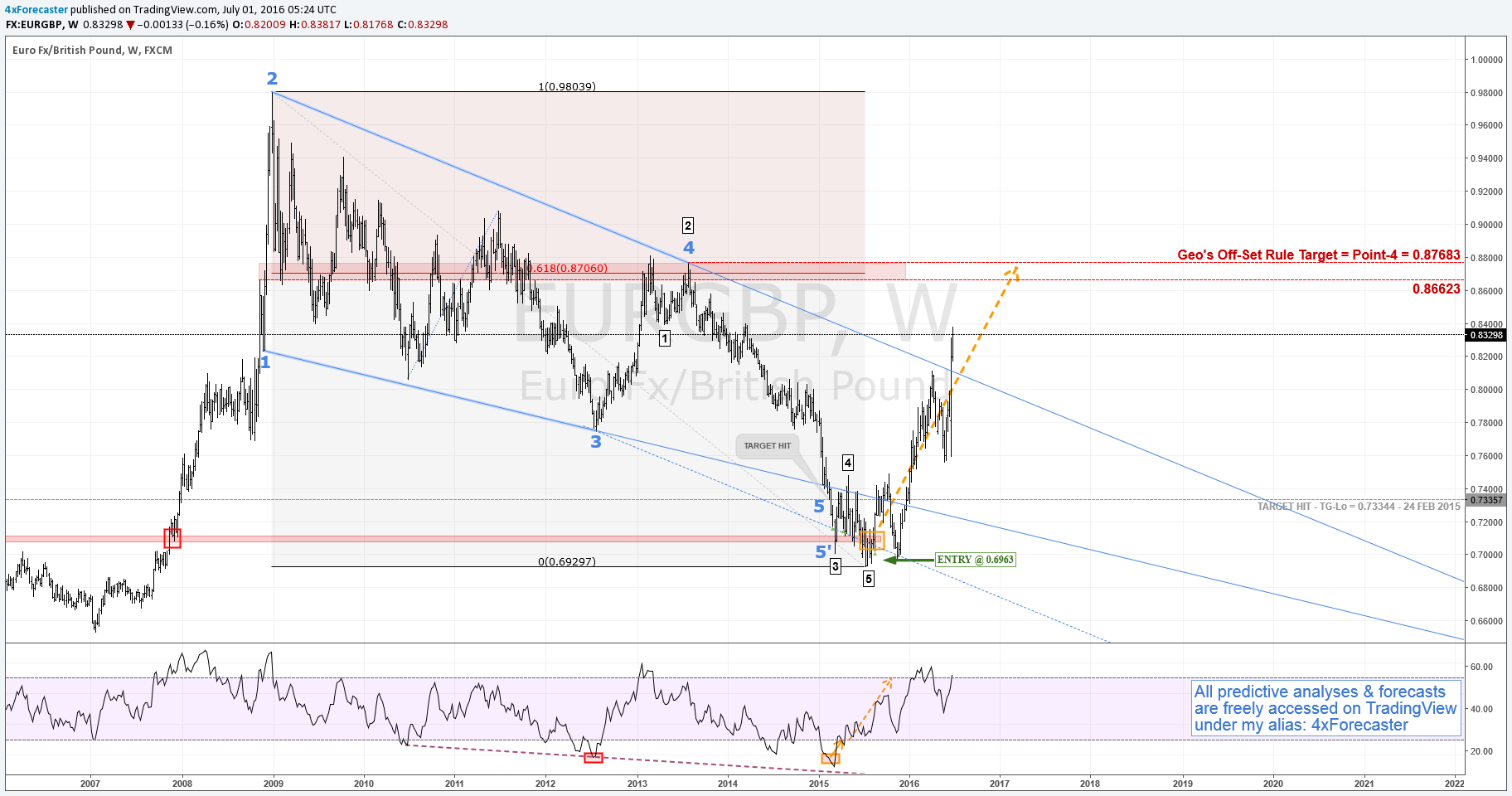
Task: Click the 2022 time axis label
Action: [1454, 784]
